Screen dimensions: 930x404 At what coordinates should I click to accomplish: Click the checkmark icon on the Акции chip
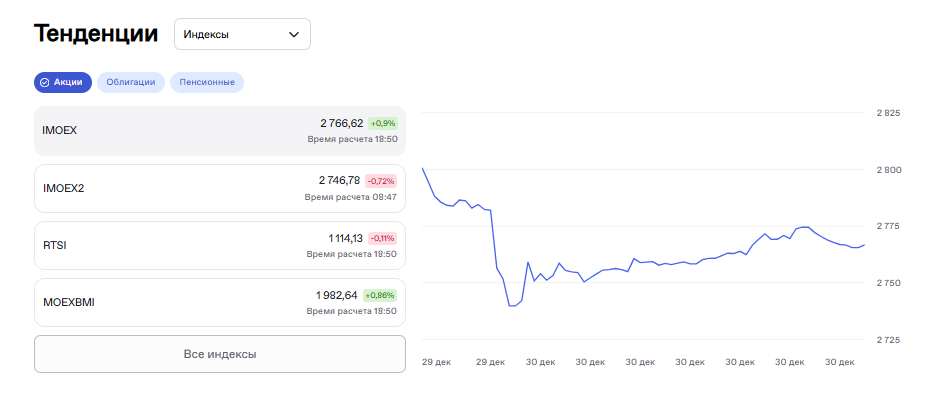[45, 82]
